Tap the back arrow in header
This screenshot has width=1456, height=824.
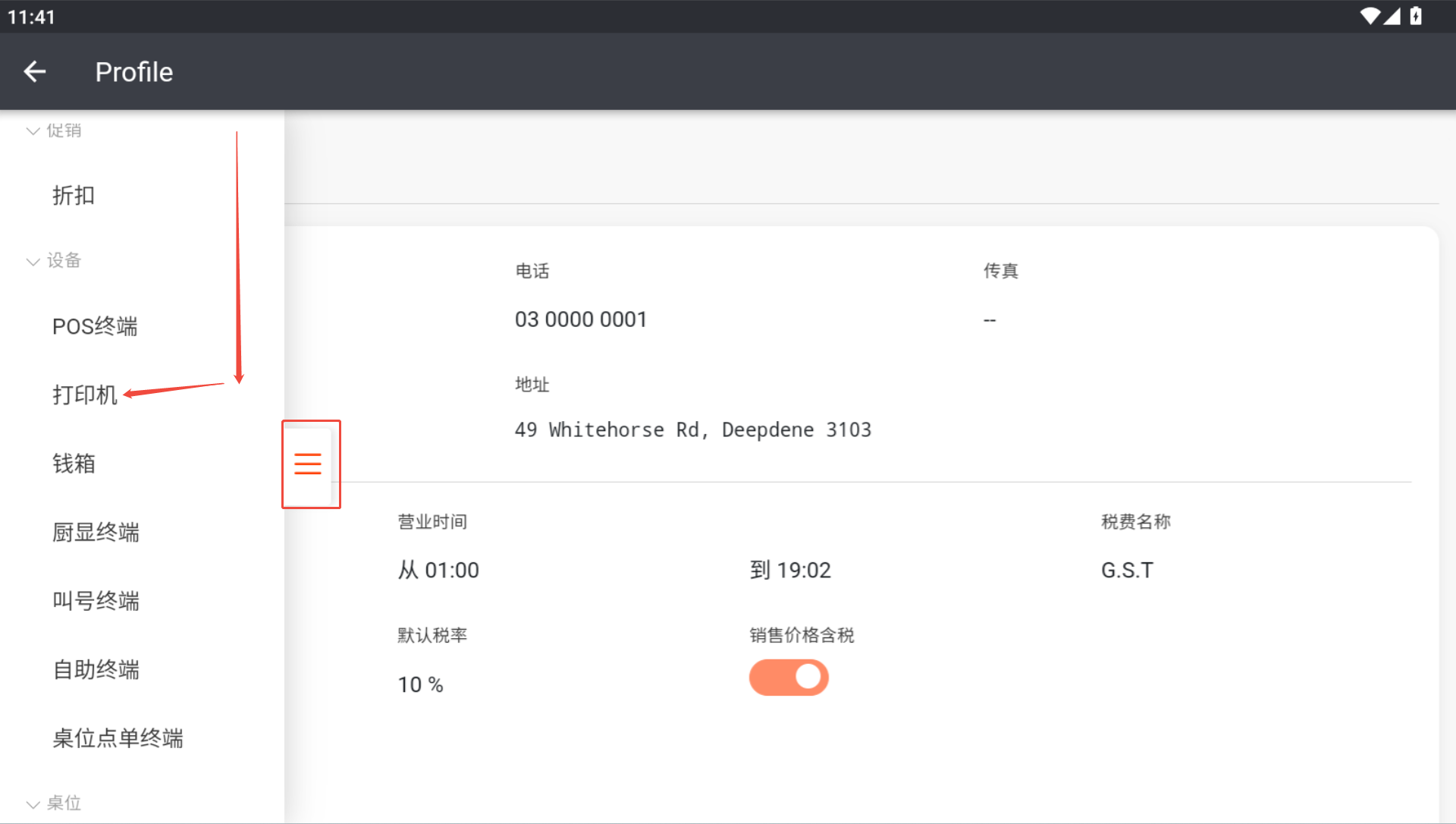pos(35,72)
